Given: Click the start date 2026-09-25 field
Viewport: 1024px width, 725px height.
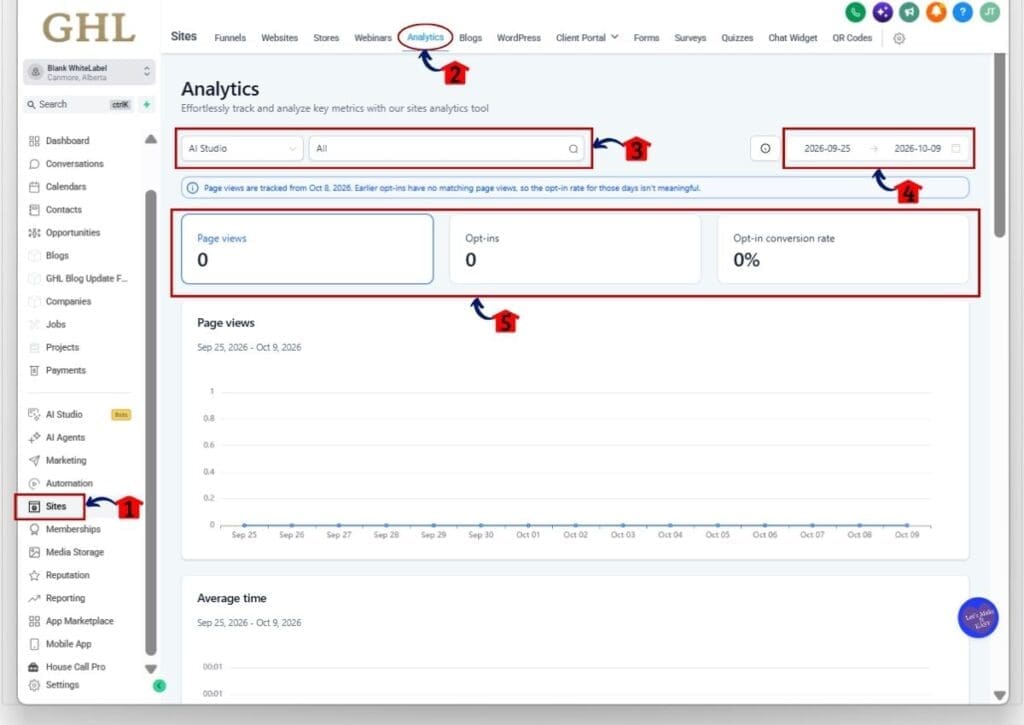Looking at the screenshot, I should point(827,149).
